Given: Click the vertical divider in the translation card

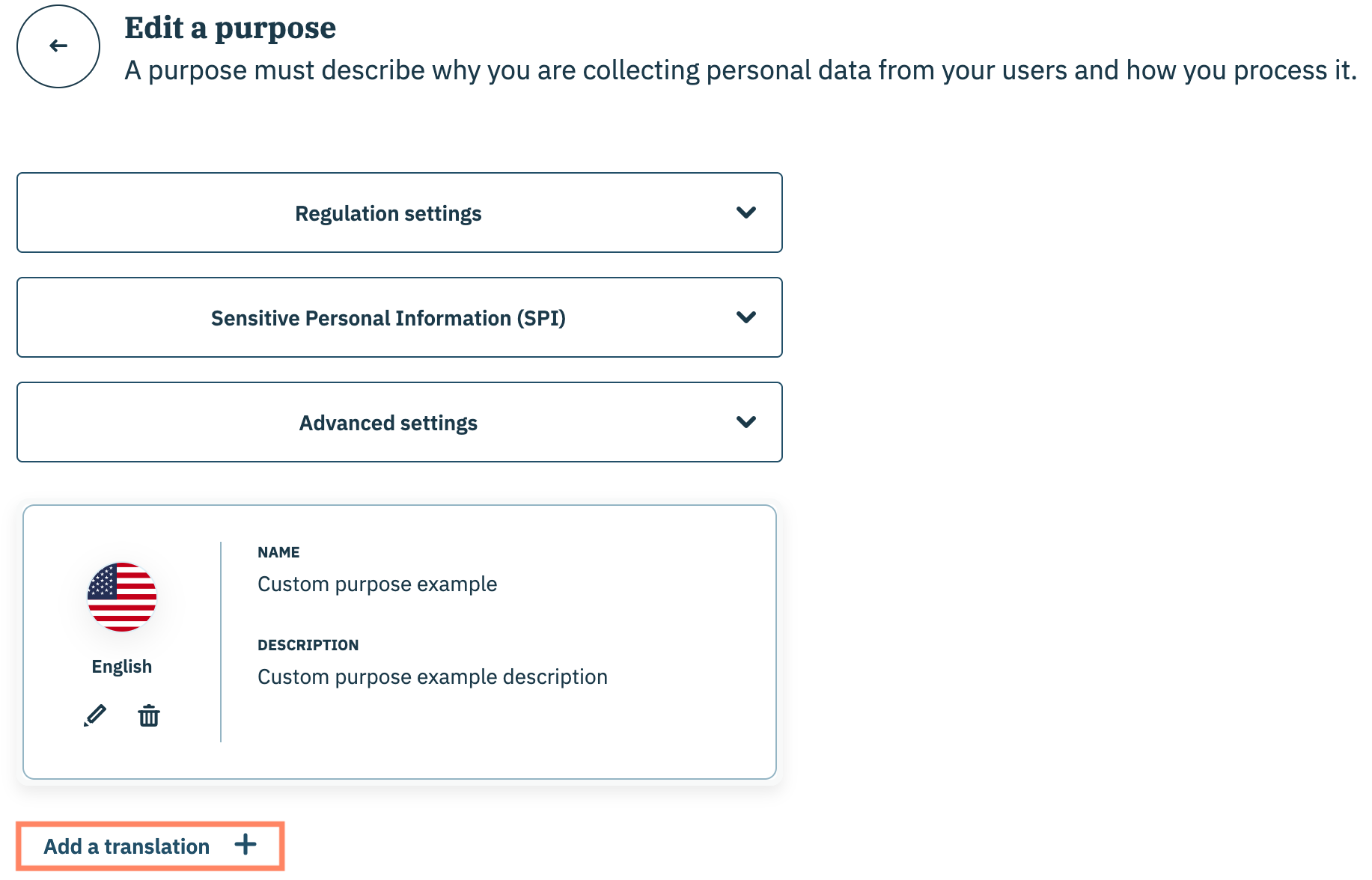Looking at the screenshot, I should [221, 642].
